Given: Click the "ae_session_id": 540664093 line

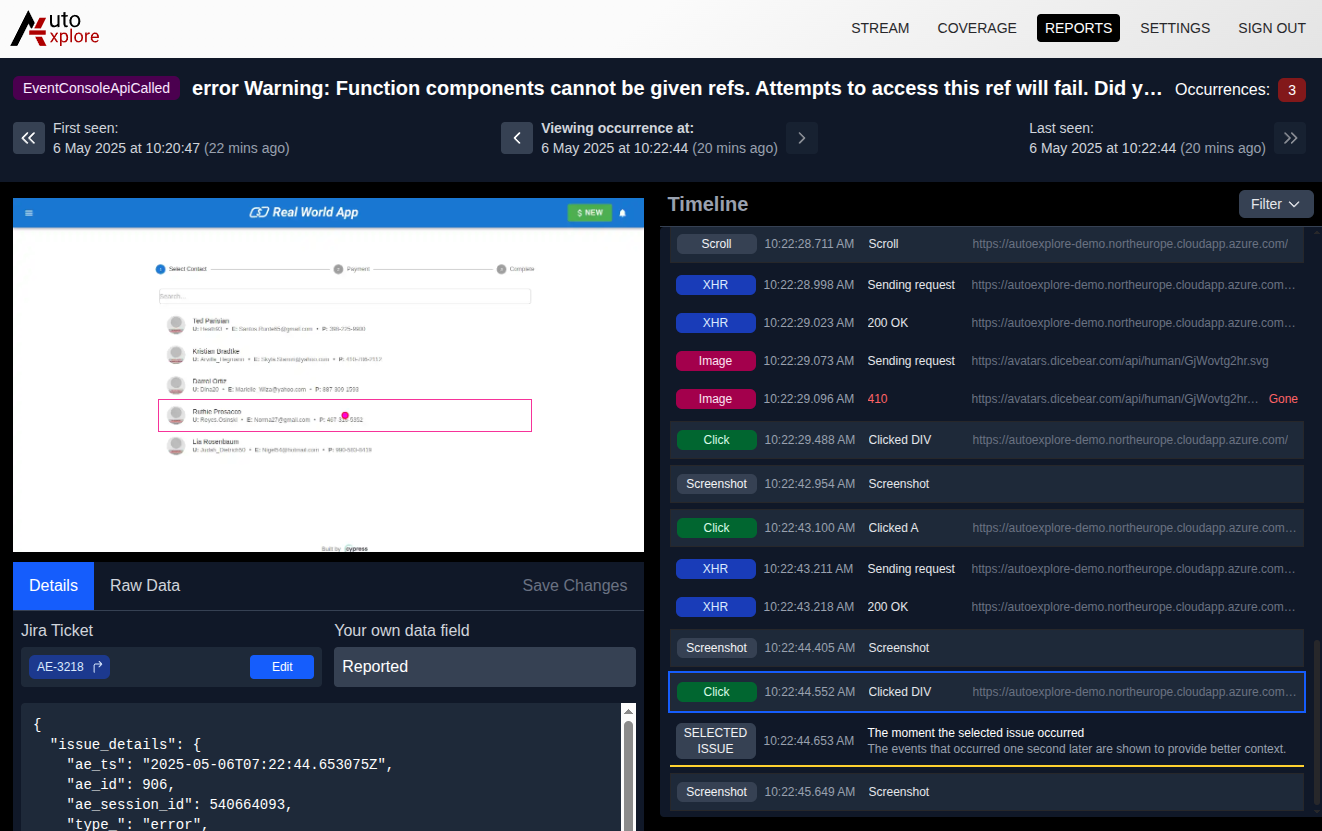Looking at the screenshot, I should tap(180, 805).
